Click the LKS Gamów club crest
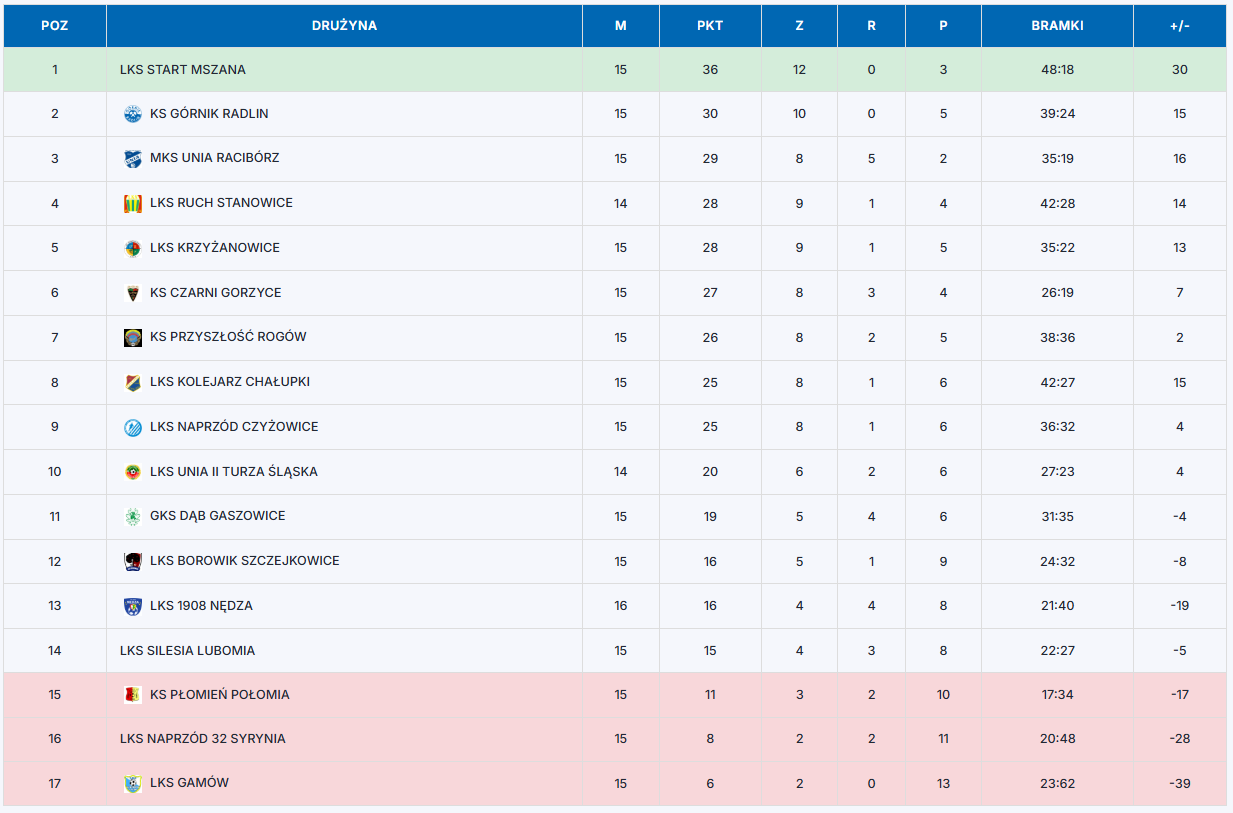 (x=132, y=783)
